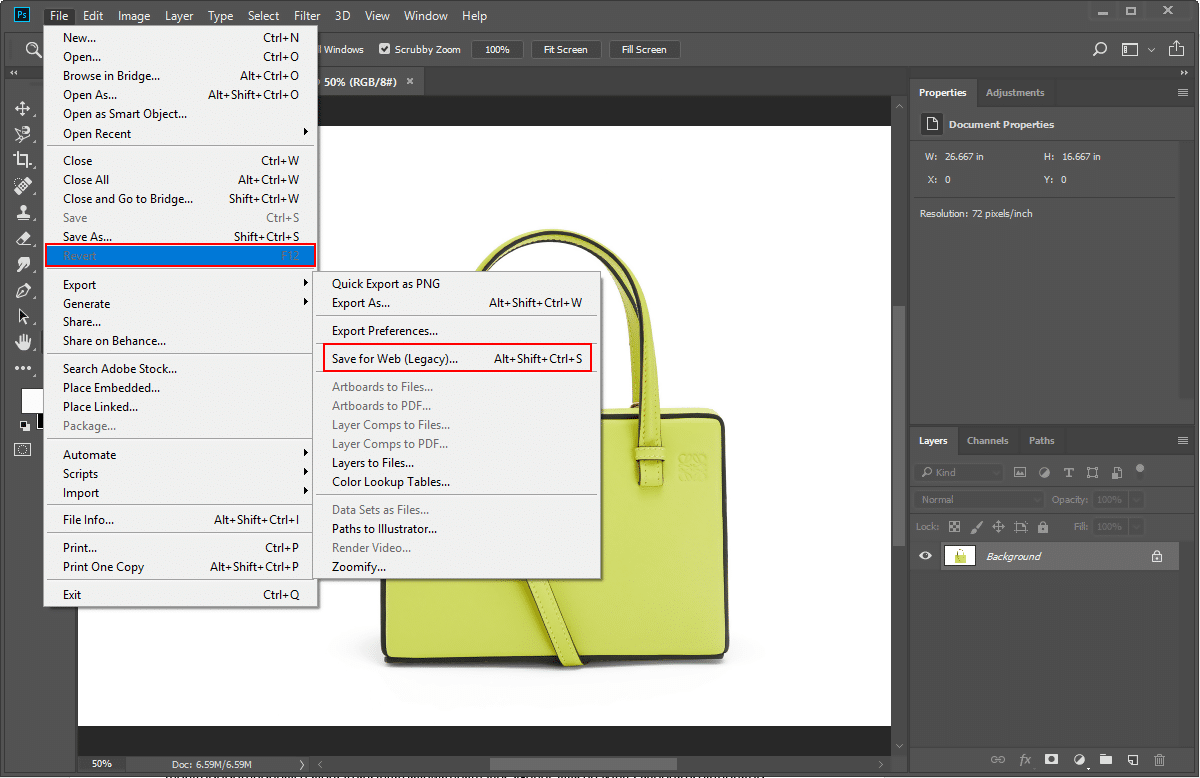Open the blending mode dropdown showing Normal
The width and height of the screenshot is (1200, 778).
[x=977, y=499]
